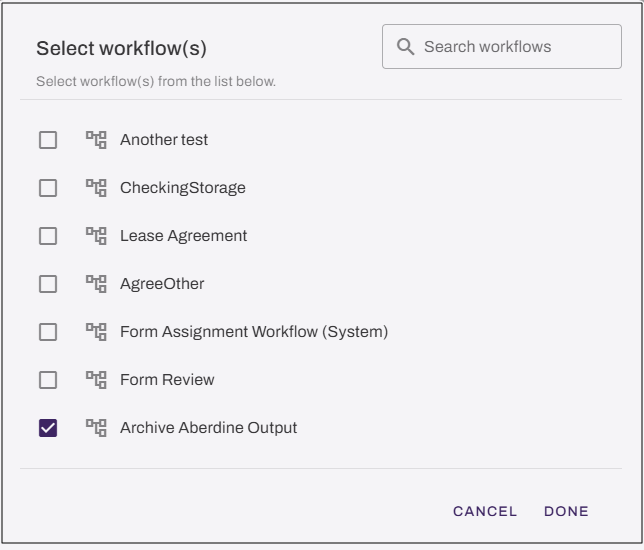Click the Lease Agreement workflow name
Image resolution: width=644 pixels, height=550 pixels.
tap(184, 236)
